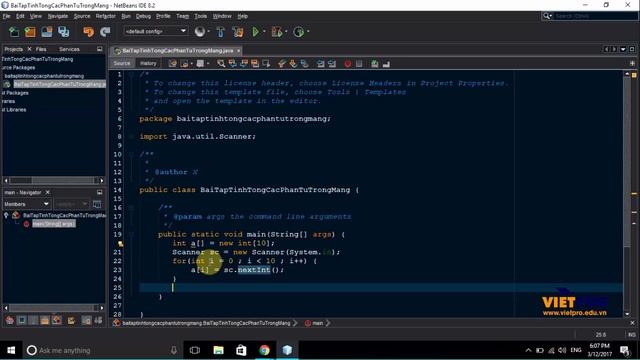Image resolution: width=640 pixels, height=360 pixels.
Task: Click the Shift Line Right icon
Action: coord(332,63)
